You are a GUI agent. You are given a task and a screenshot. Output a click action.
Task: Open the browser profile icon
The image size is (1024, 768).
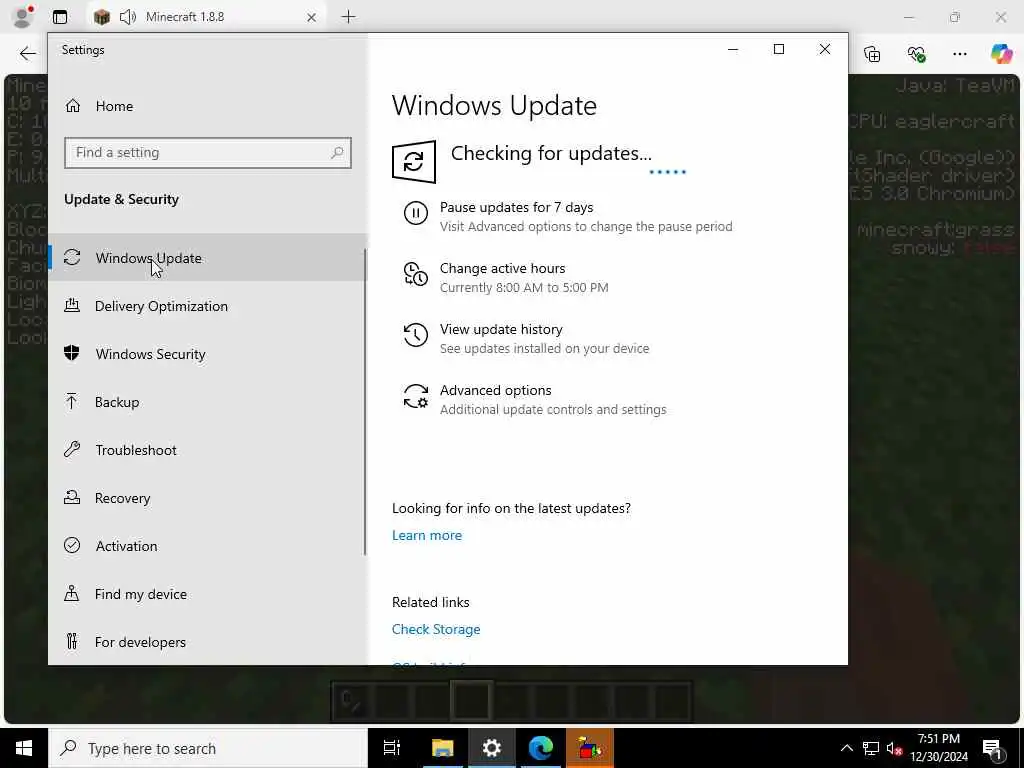click(x=22, y=17)
